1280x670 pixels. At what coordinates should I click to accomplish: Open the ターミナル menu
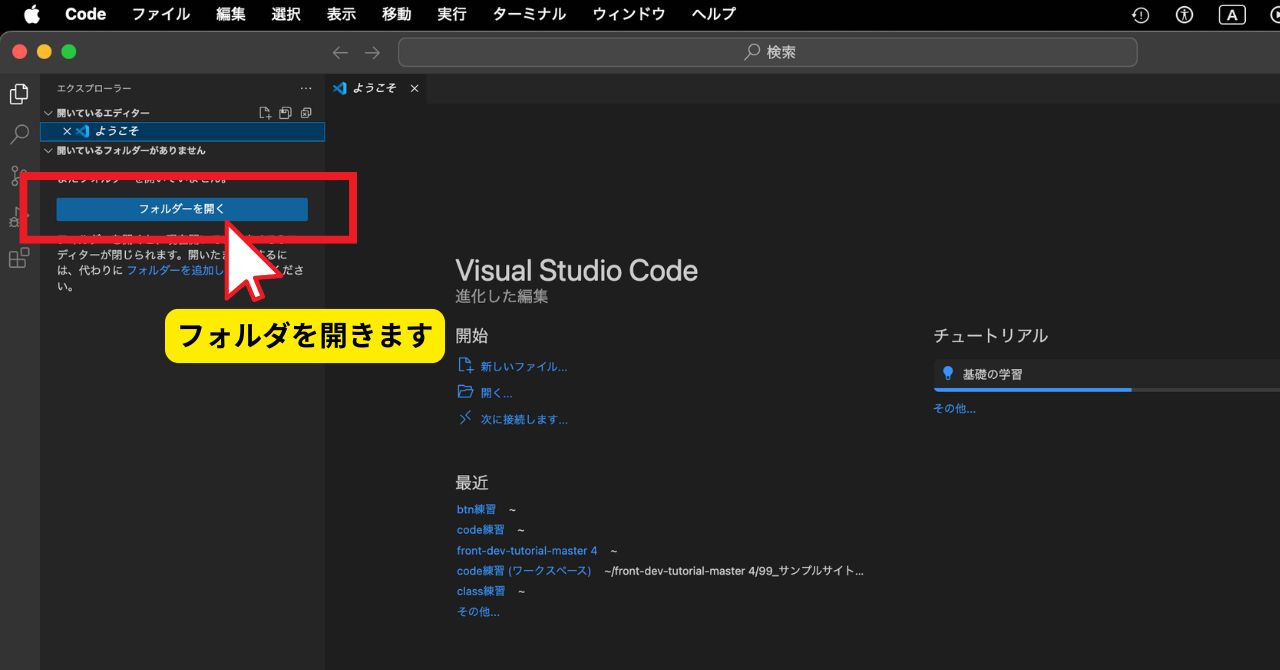click(529, 14)
